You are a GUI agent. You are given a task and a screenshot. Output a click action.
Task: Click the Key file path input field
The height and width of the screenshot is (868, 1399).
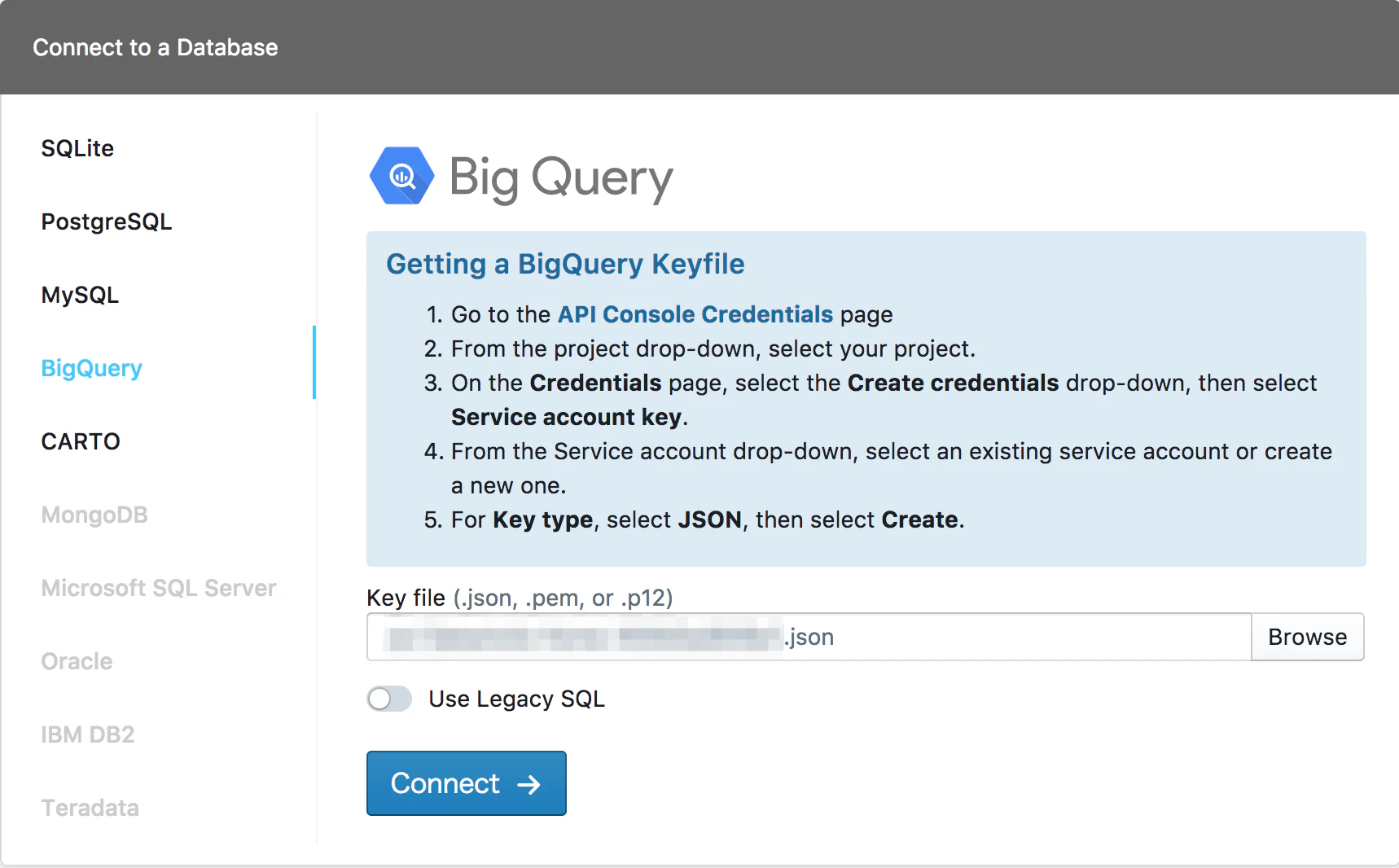(x=809, y=637)
